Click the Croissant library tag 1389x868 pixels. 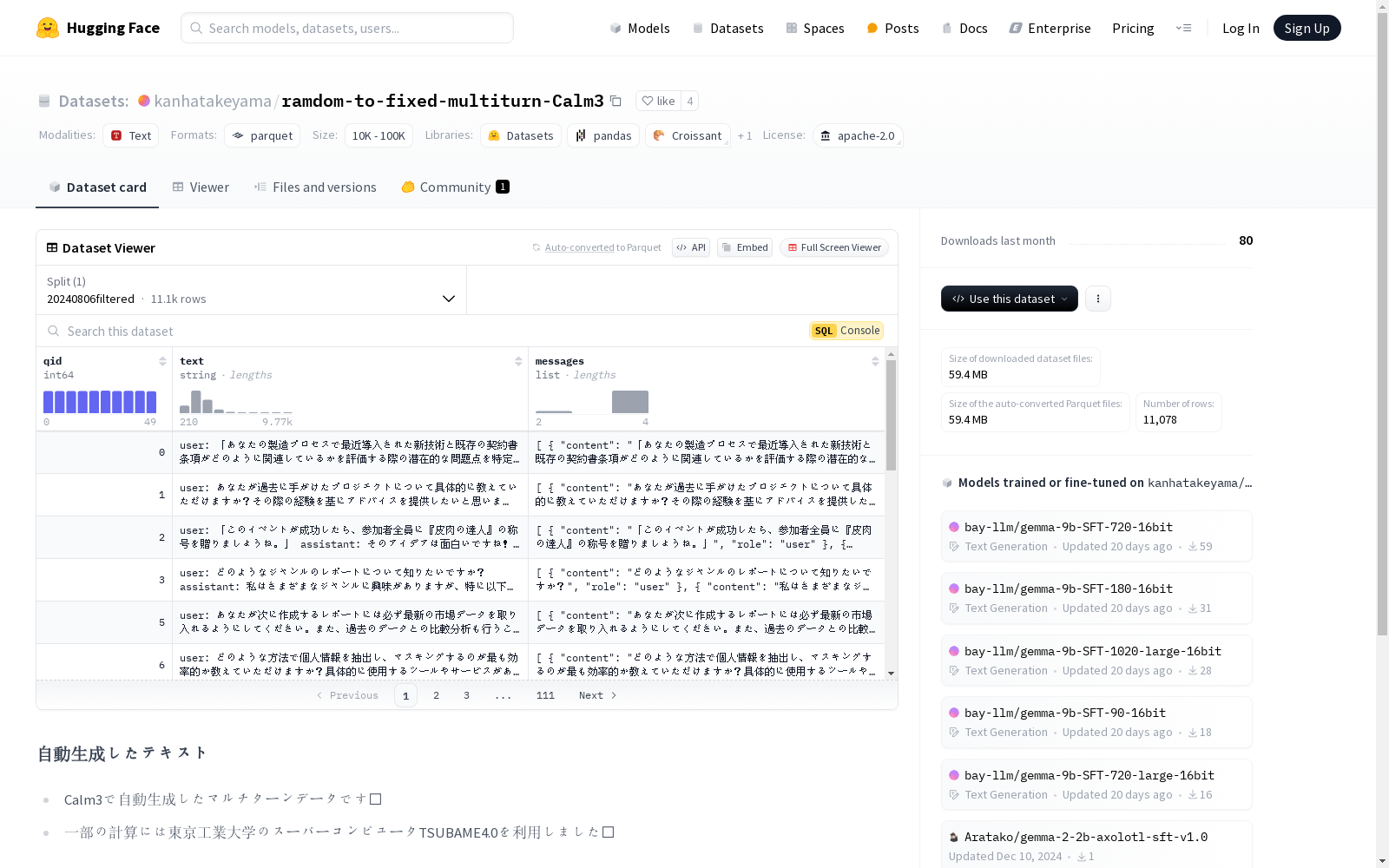pos(688,135)
